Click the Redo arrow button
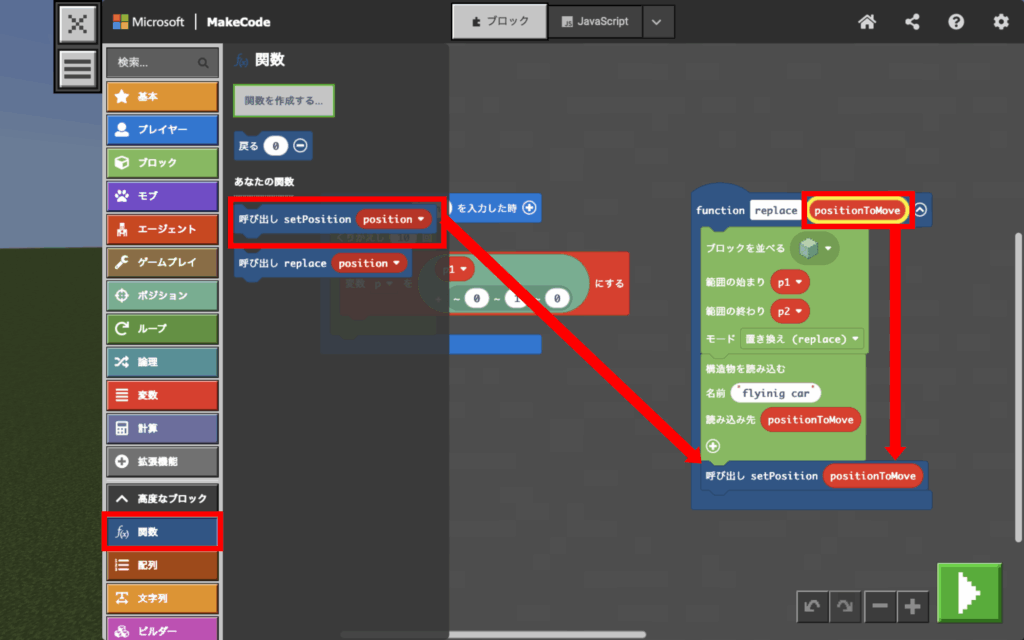The image size is (1024, 640). pos(845,606)
